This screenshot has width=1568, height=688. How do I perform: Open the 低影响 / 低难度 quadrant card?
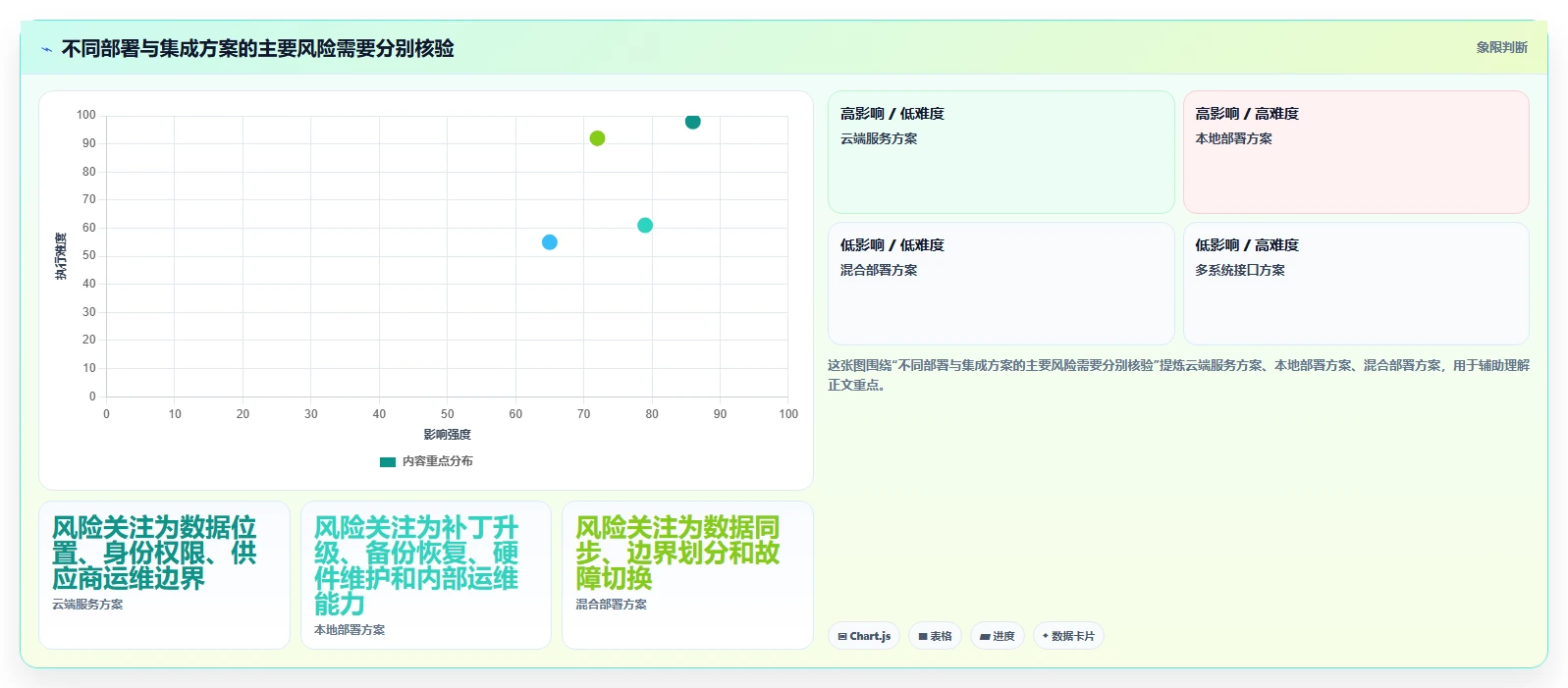1000,284
